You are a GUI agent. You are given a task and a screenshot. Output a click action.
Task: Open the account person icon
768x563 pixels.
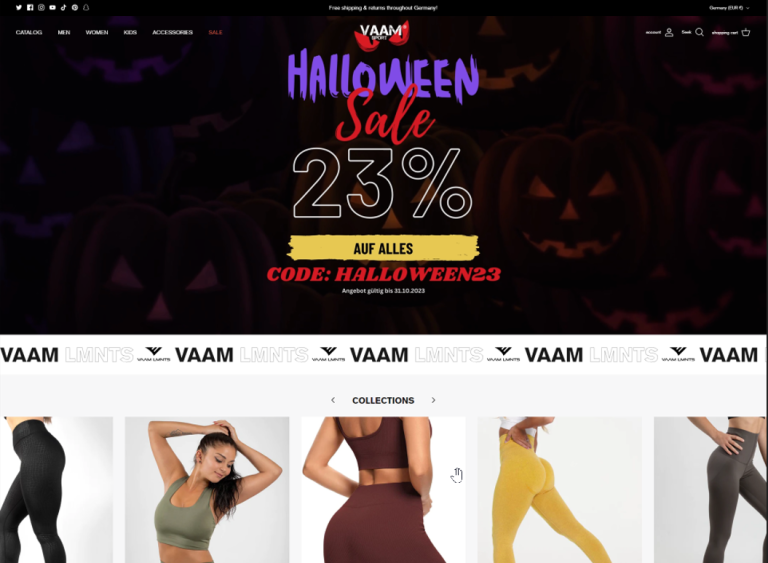click(669, 32)
